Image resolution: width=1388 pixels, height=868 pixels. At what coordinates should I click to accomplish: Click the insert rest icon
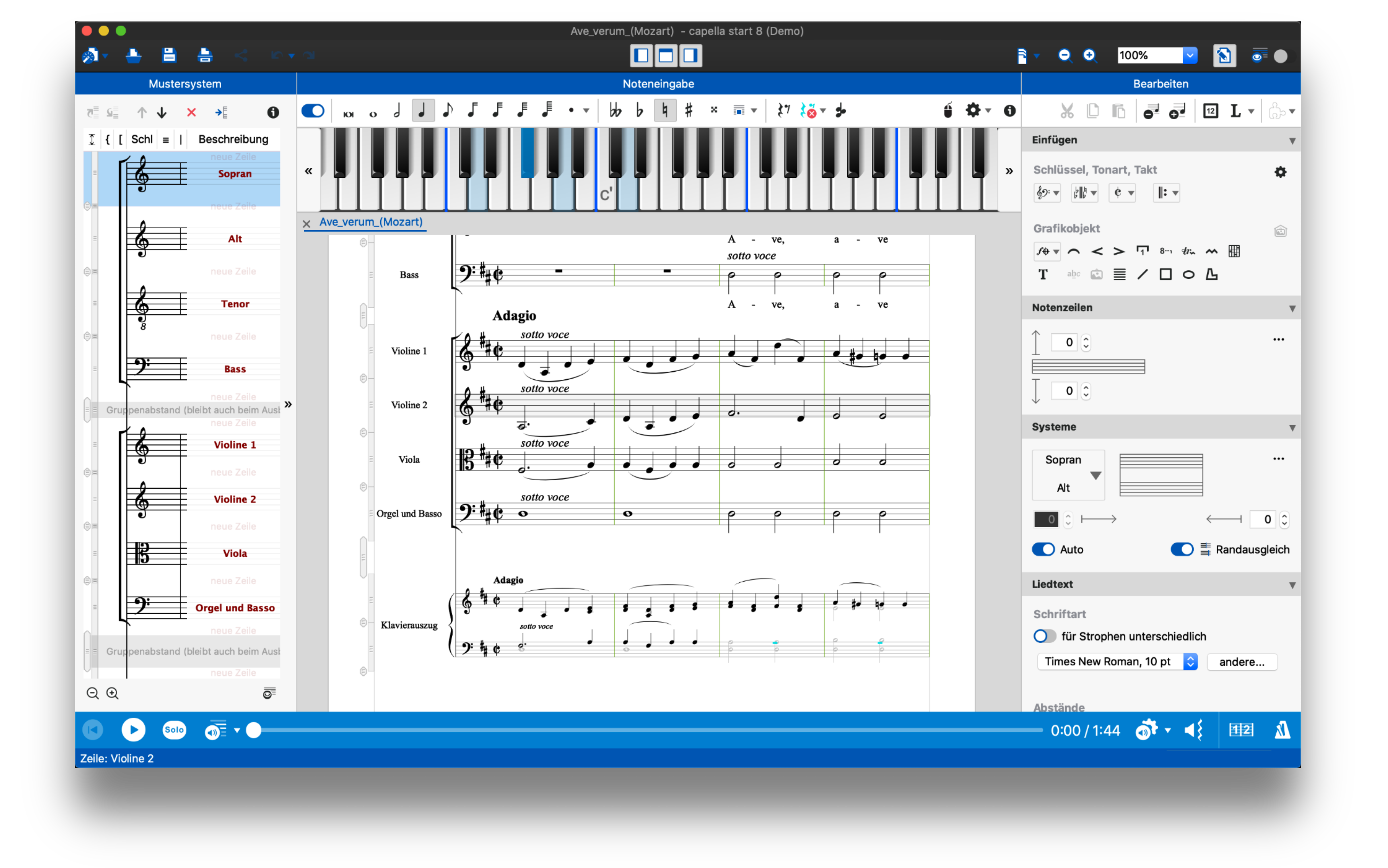783,110
